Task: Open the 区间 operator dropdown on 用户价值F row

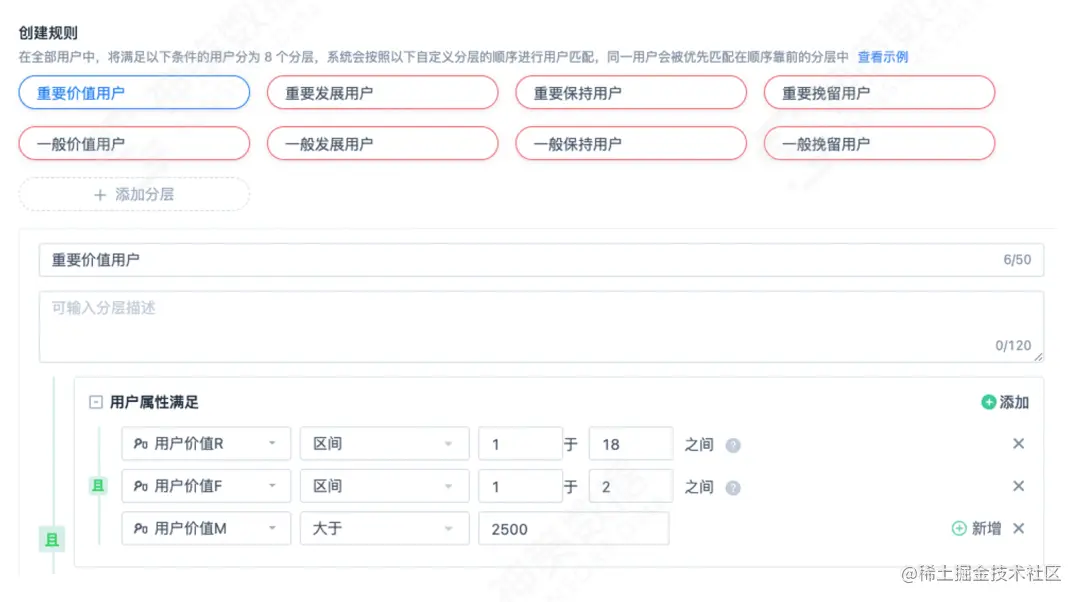Action: (385, 486)
